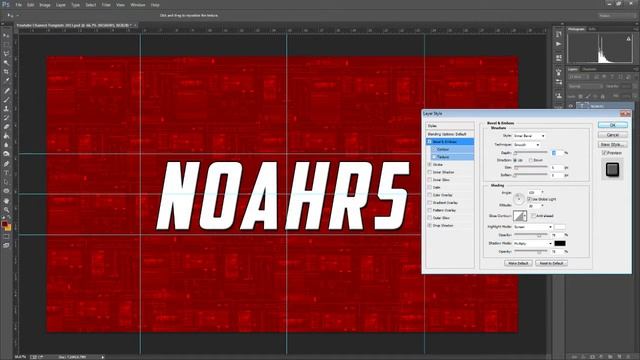Click the Depth slider track
Viewport: 640px width, 360px height.
pos(531,153)
